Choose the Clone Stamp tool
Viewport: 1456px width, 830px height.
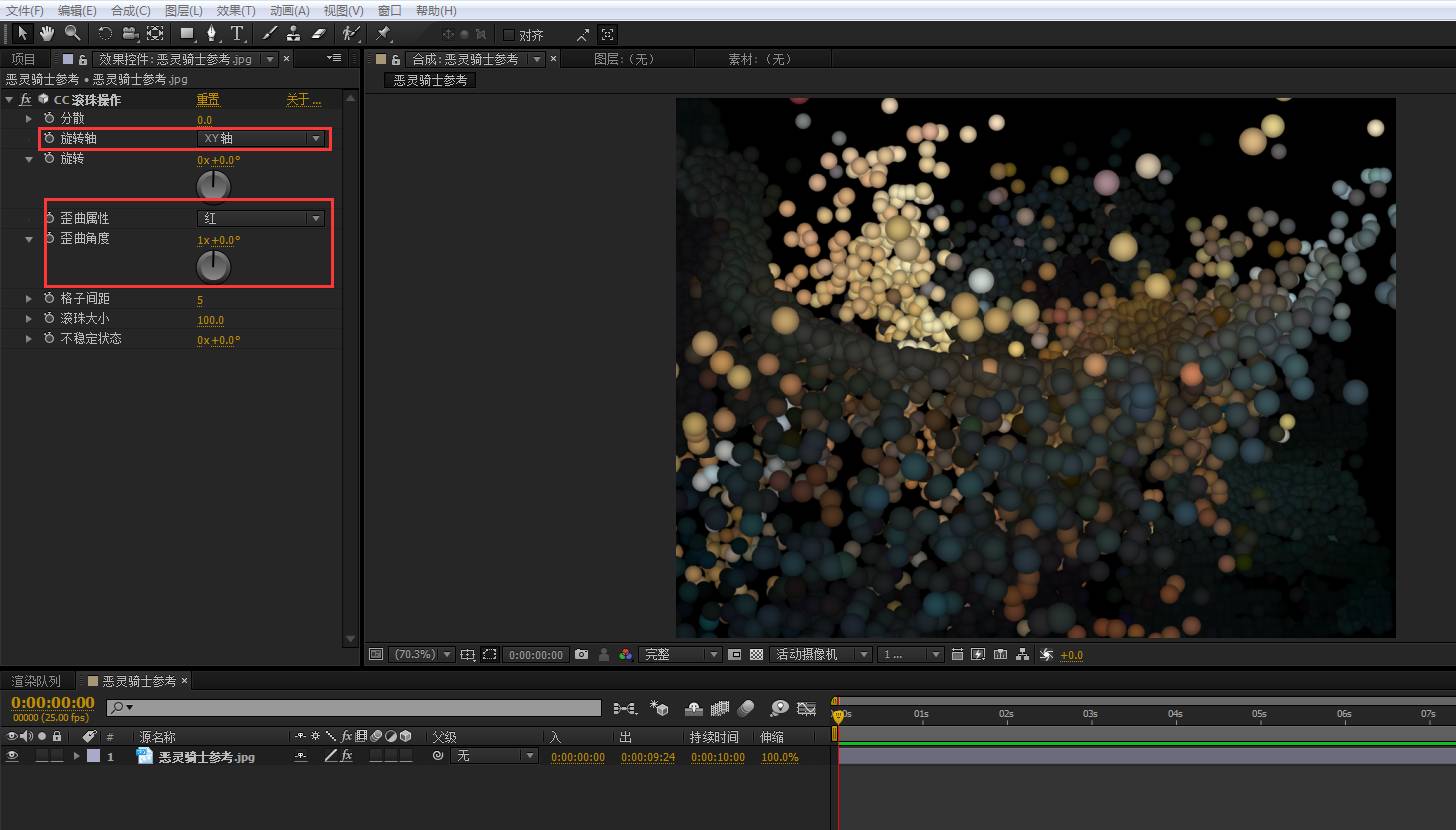tap(293, 33)
